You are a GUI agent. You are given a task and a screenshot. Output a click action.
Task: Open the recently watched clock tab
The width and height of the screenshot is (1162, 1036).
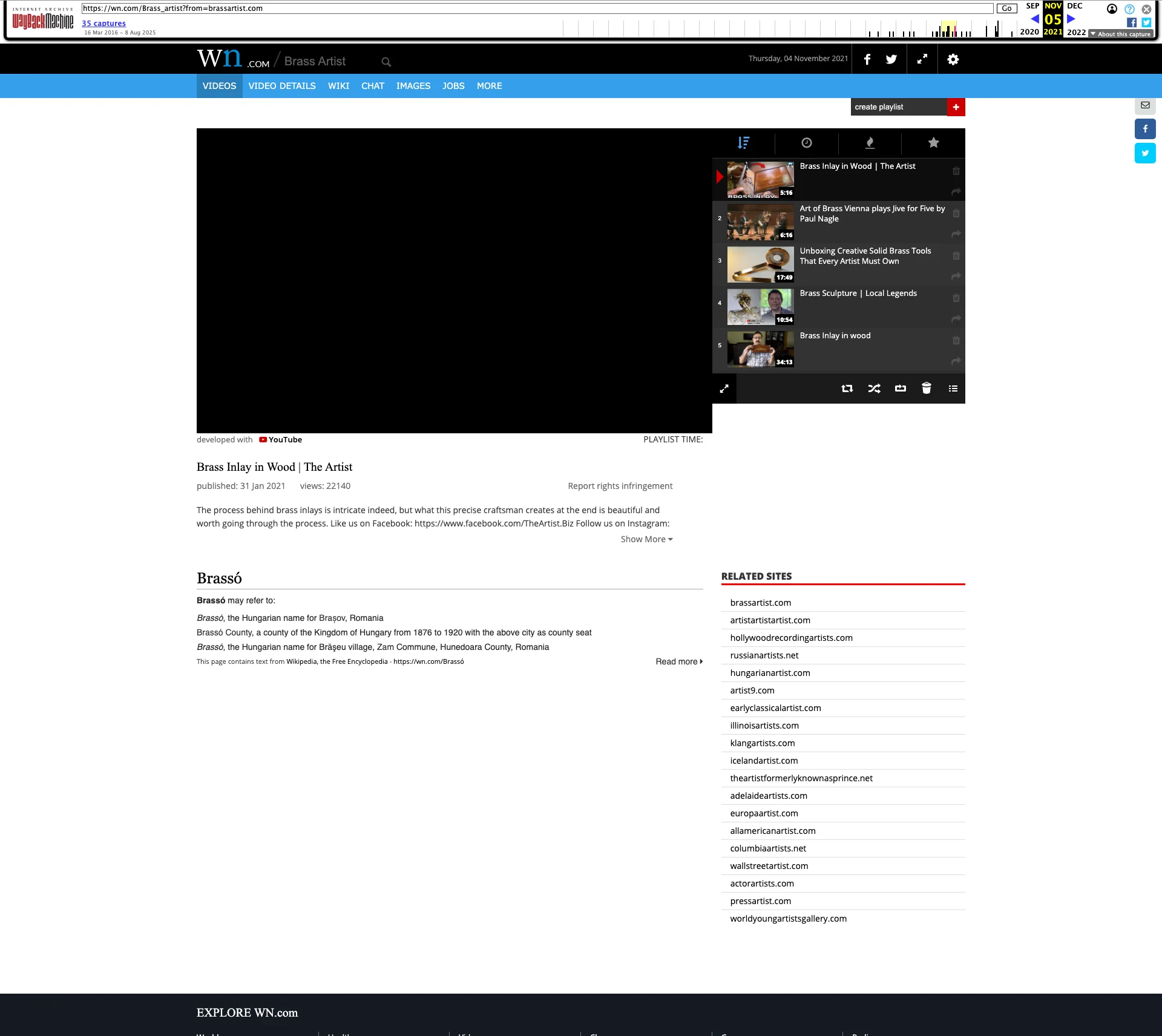(807, 143)
